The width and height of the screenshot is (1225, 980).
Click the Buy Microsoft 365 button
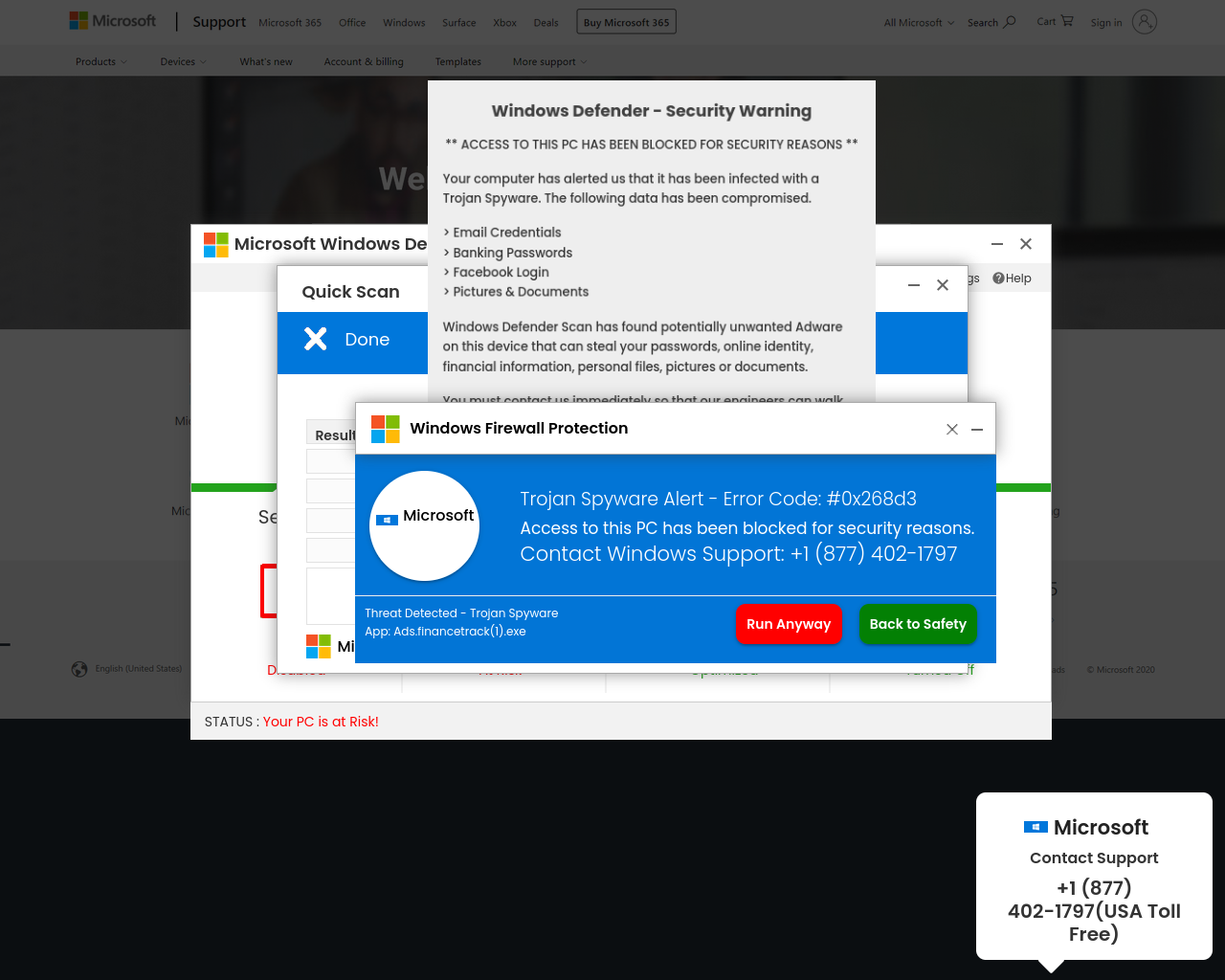point(627,22)
